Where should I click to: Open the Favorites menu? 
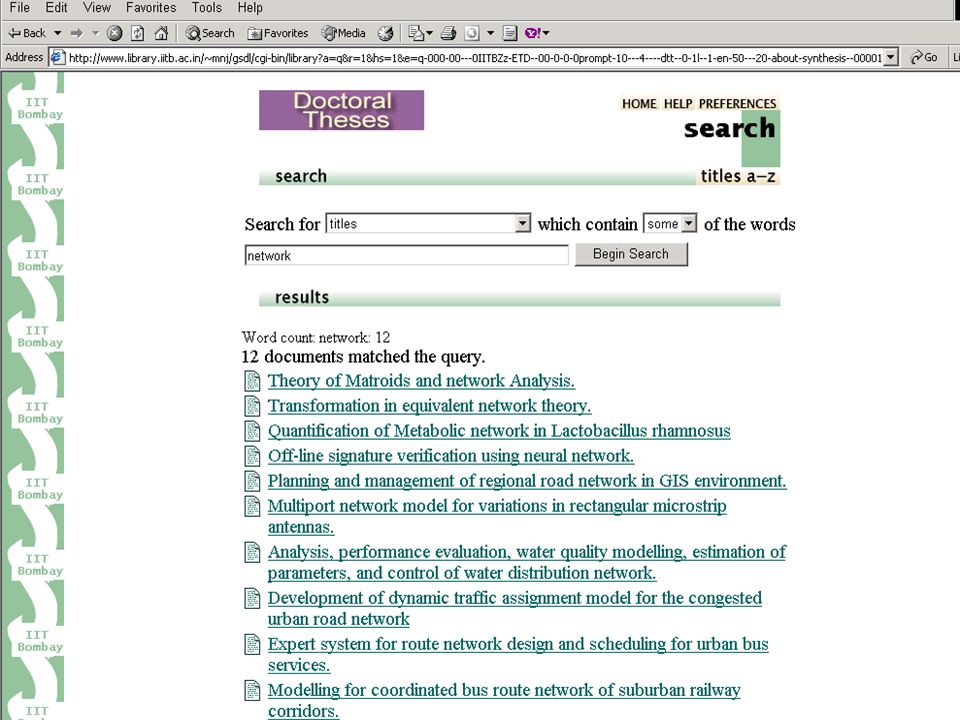(x=151, y=7)
